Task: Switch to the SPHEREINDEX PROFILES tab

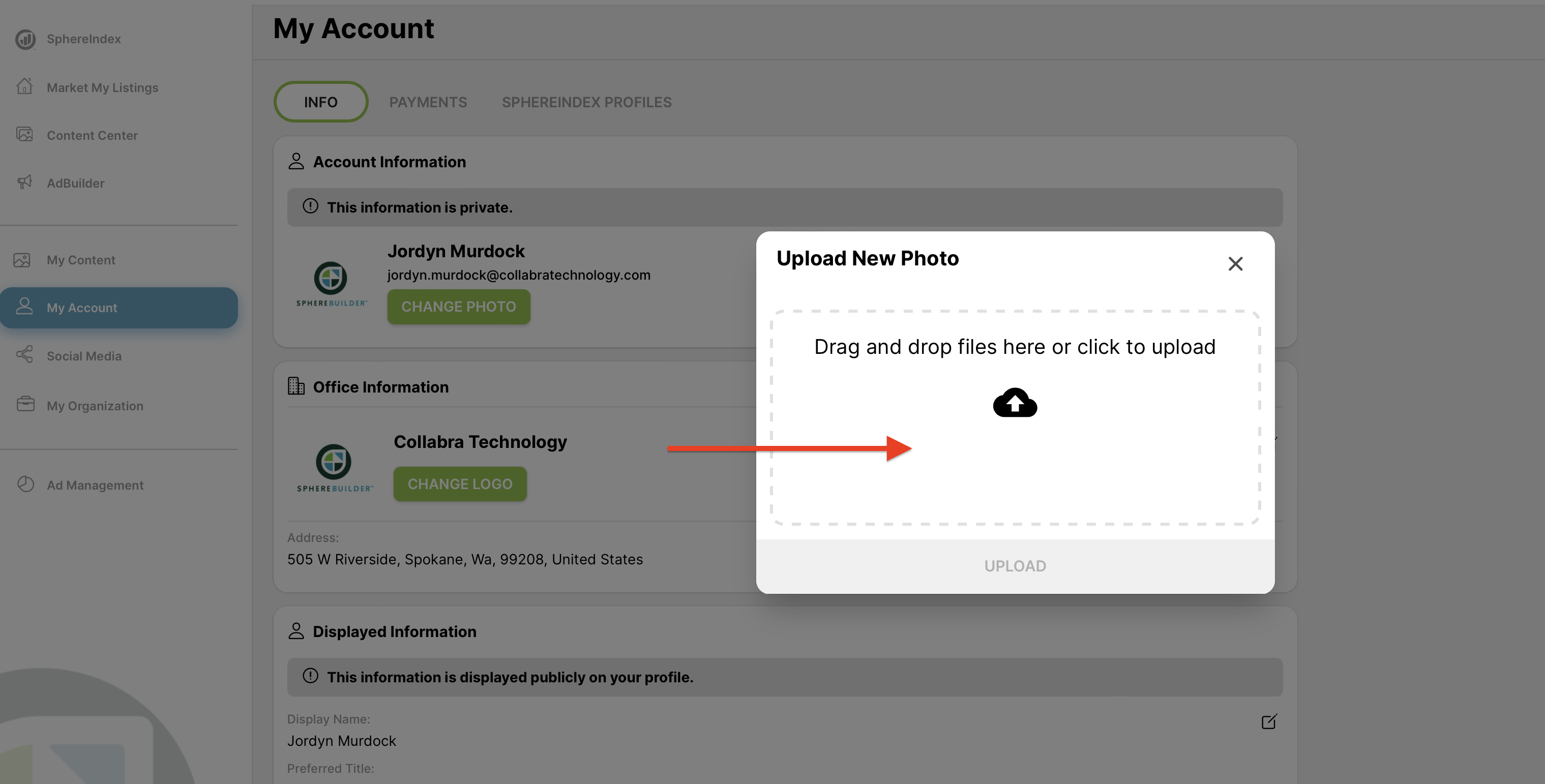Action: [x=587, y=101]
